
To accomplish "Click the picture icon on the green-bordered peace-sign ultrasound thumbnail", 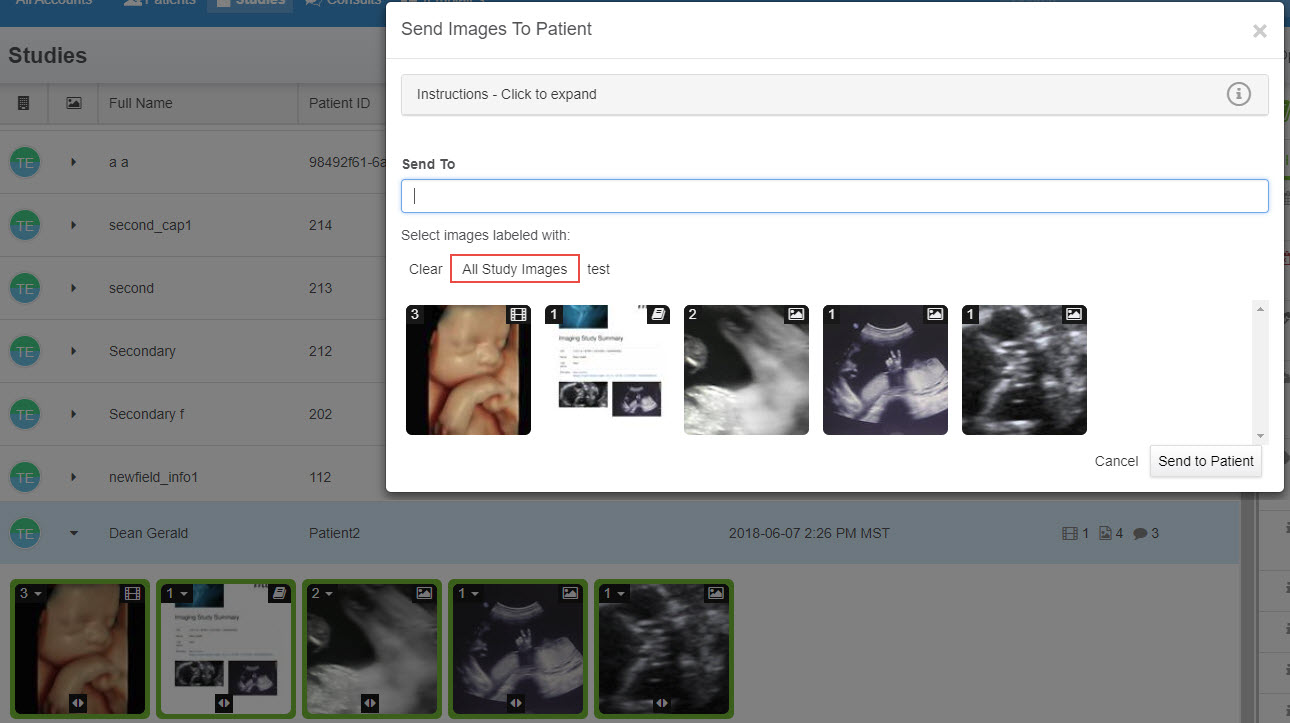I will [x=570, y=593].
